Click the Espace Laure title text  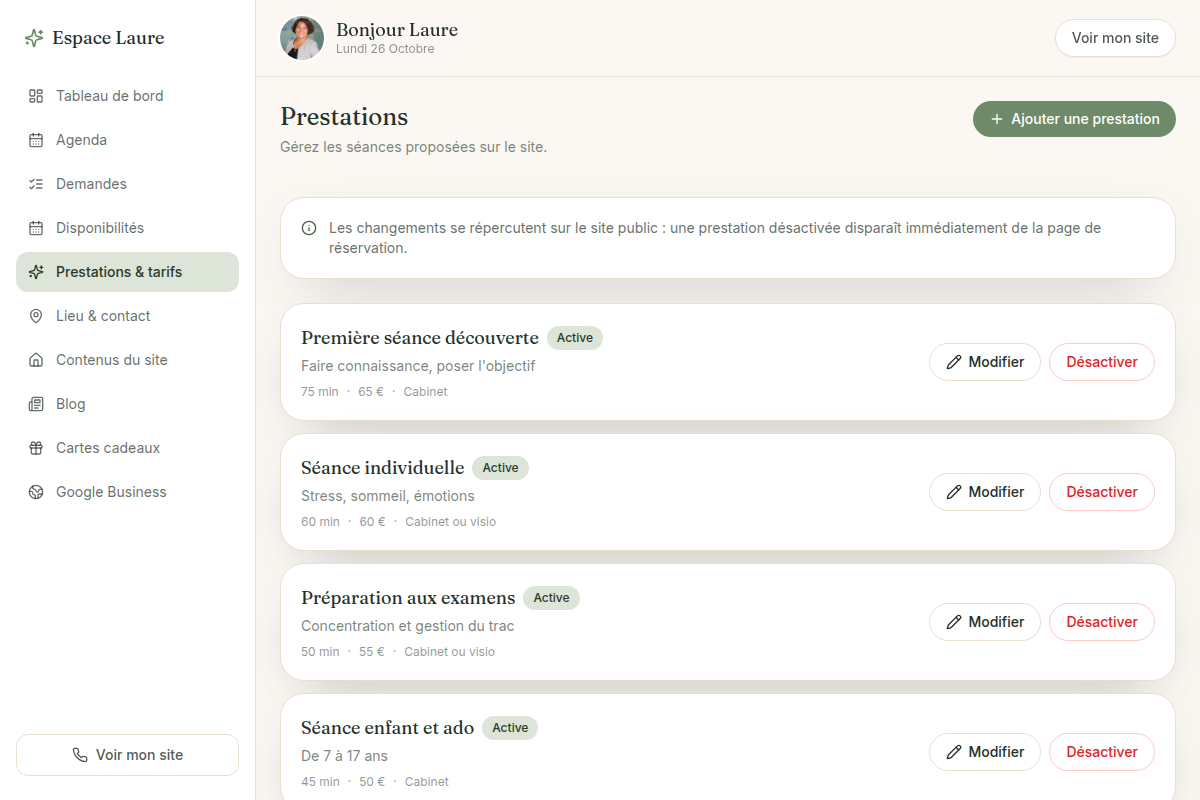click(108, 38)
